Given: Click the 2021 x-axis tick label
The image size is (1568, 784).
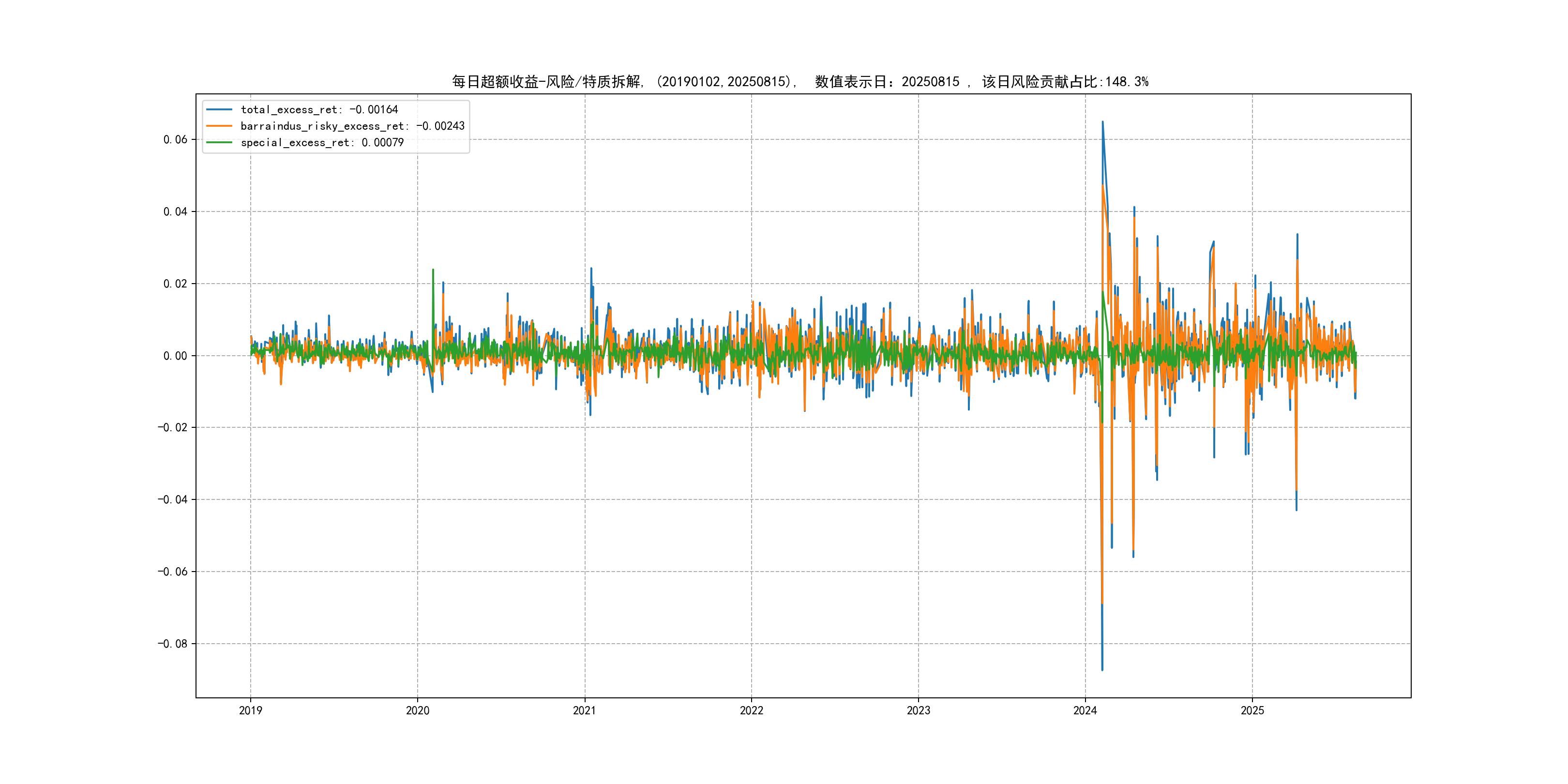Looking at the screenshot, I should pyautogui.click(x=584, y=710).
